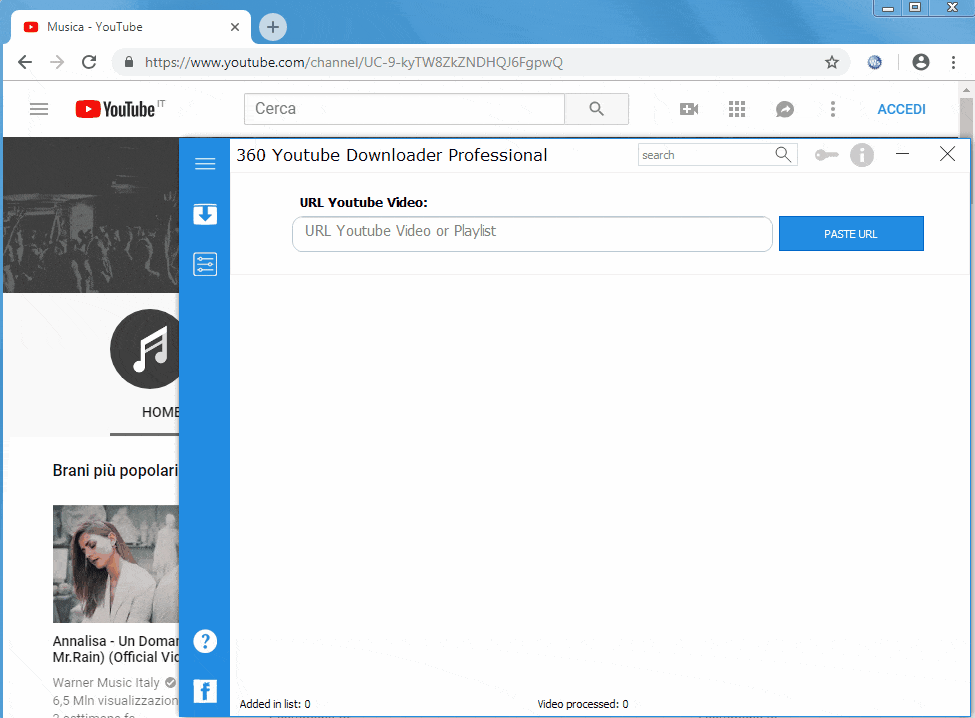The height and width of the screenshot is (718, 975).
Task: Click the 'Brani più popolari' heading
Action: point(115,471)
